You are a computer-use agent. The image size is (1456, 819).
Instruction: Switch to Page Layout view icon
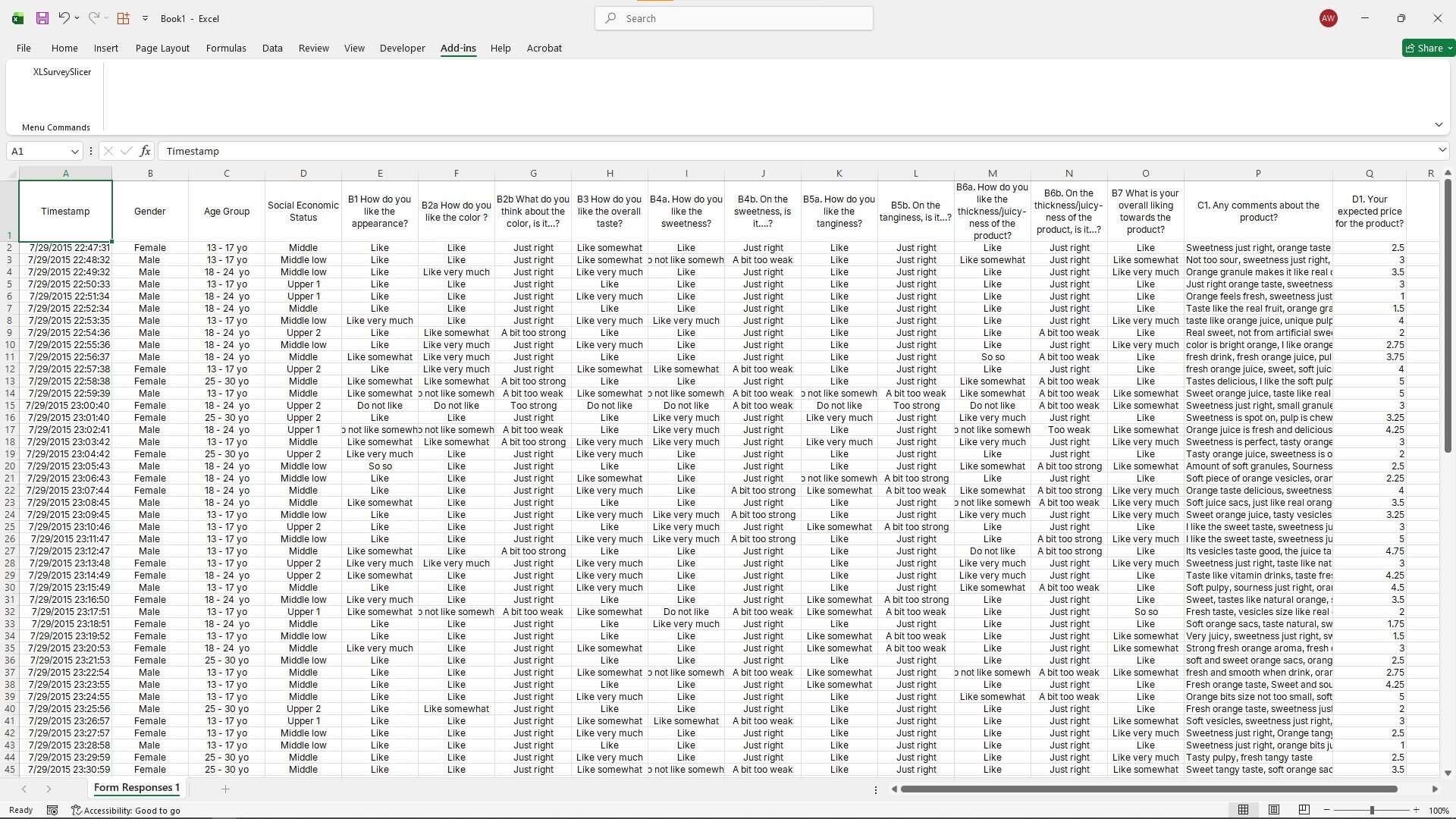tap(1274, 810)
